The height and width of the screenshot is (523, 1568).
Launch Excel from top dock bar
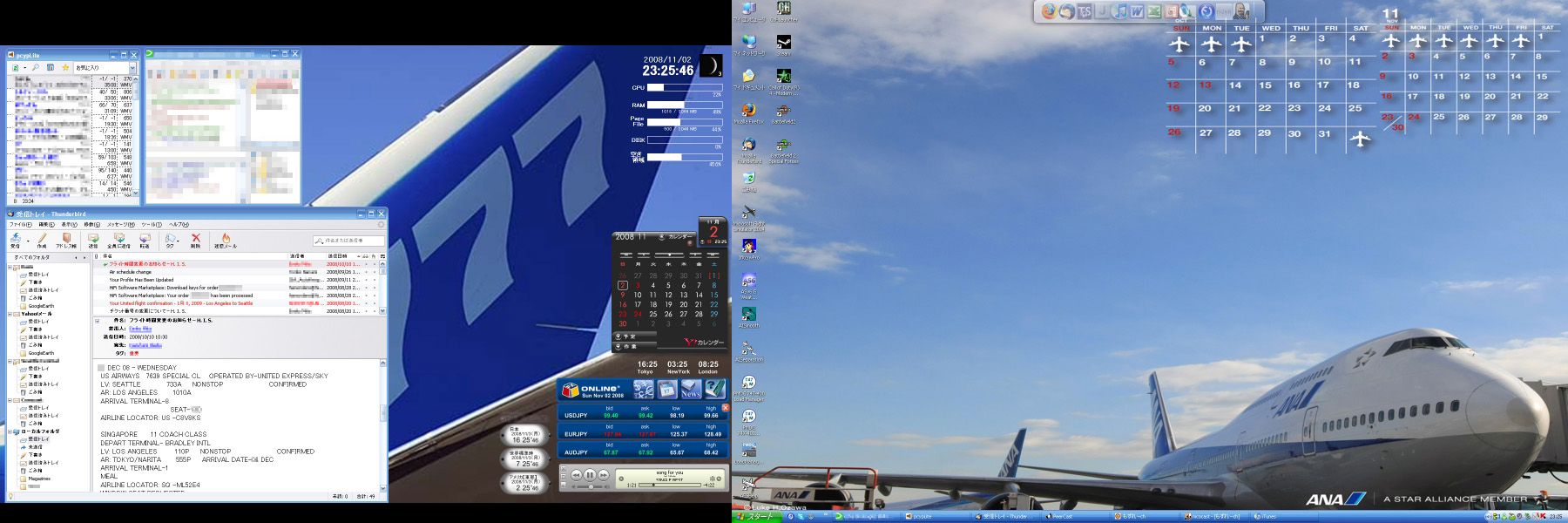1154,11
